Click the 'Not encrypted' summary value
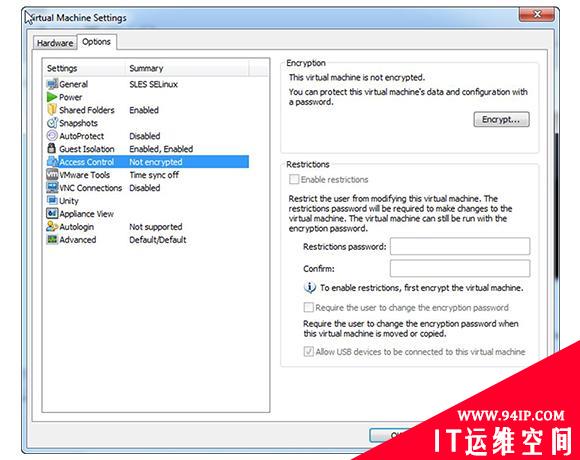 pos(156,162)
